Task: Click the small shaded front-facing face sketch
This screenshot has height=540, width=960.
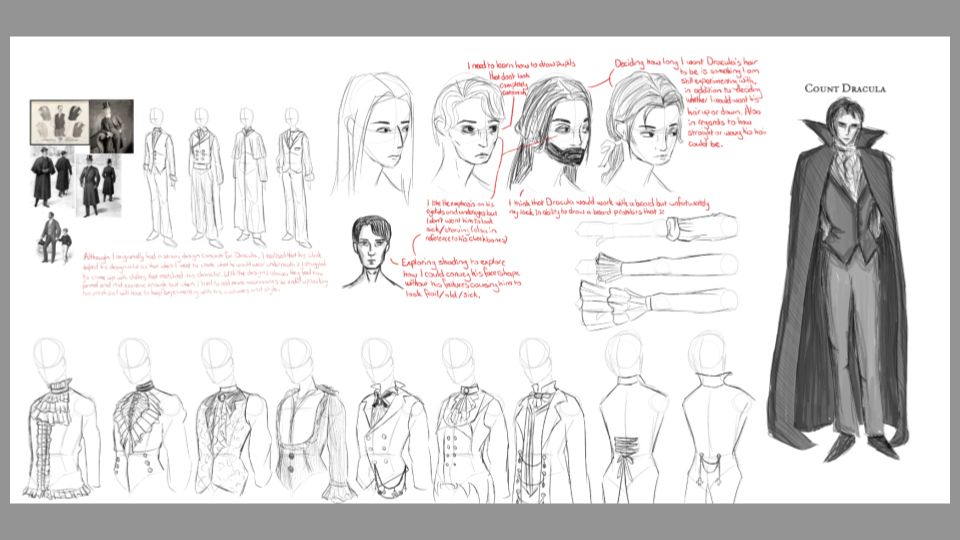Action: click(x=370, y=252)
